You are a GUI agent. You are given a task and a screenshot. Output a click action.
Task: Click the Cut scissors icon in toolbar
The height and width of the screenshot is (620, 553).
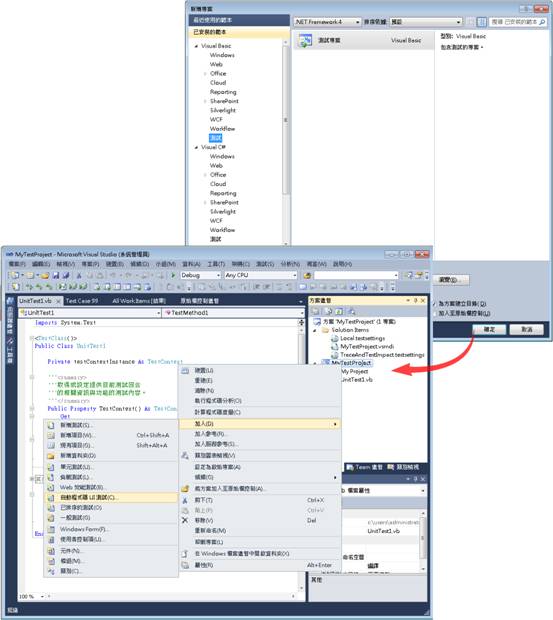tap(79, 275)
